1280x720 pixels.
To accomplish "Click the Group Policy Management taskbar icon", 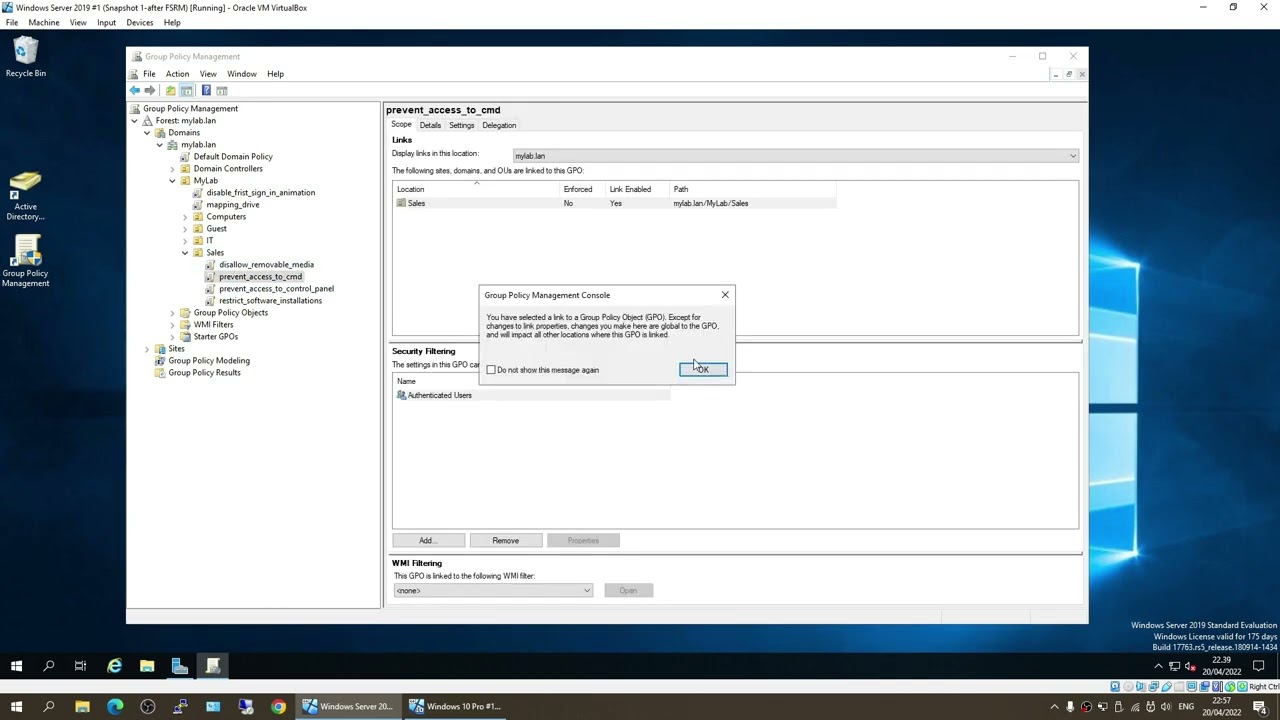I will tap(213, 666).
